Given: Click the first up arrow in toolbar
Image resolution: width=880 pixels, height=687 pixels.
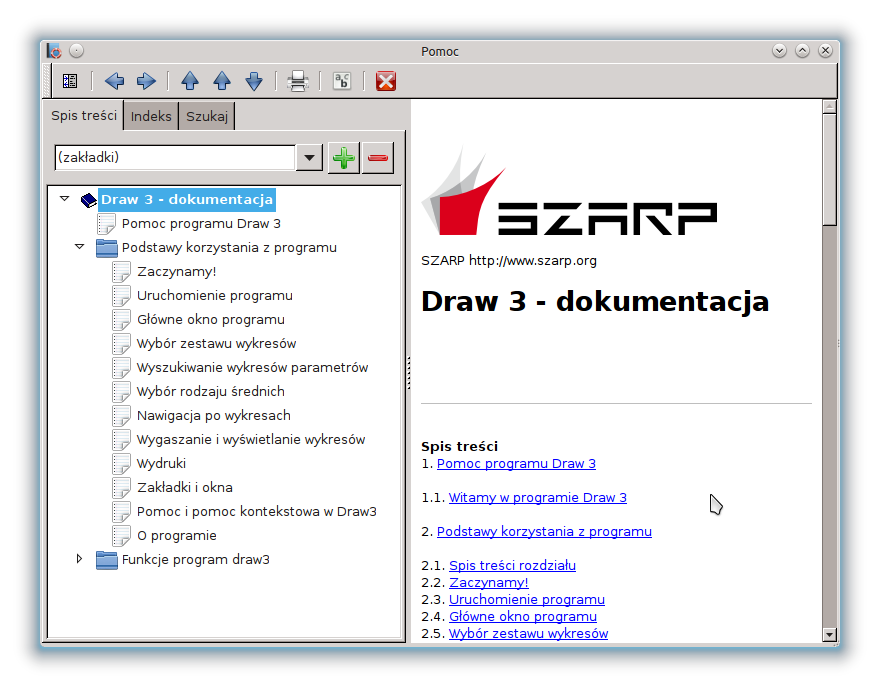Looking at the screenshot, I should [x=190, y=81].
